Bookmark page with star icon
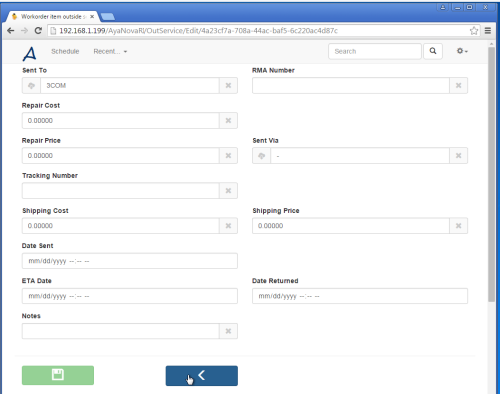 (x=474, y=31)
